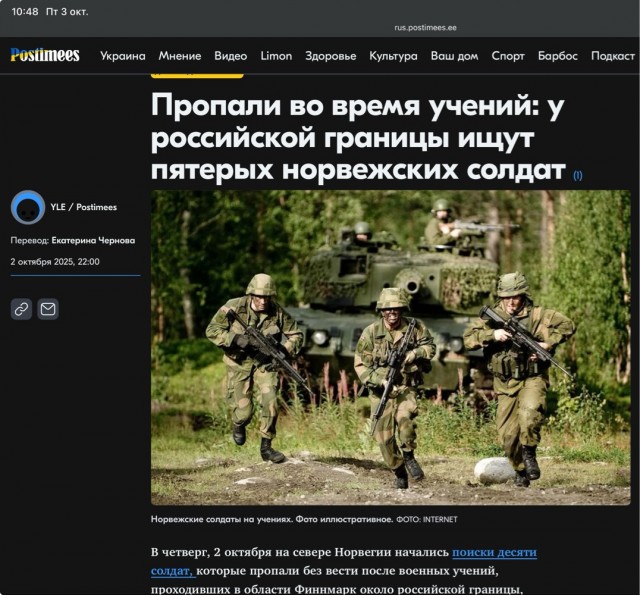Open comments count link after headline
640x595 pixels.
click(x=578, y=175)
